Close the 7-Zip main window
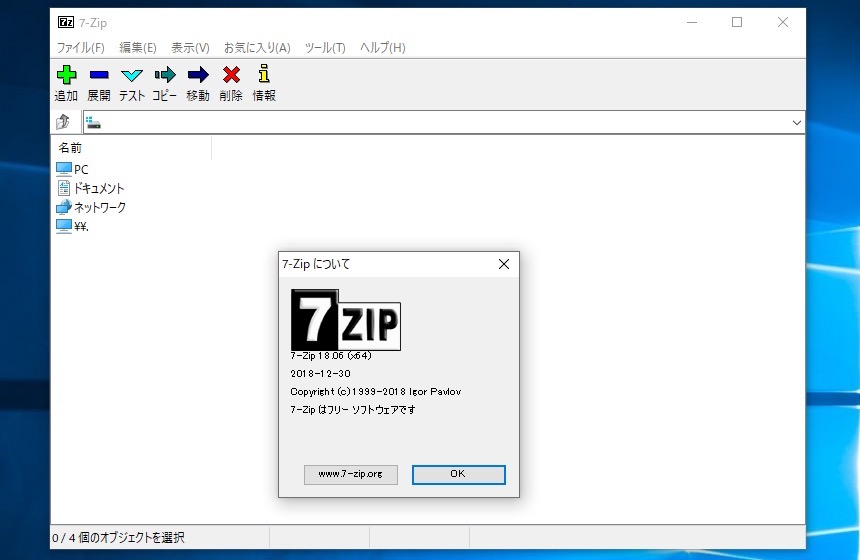The image size is (860, 560). tap(783, 22)
